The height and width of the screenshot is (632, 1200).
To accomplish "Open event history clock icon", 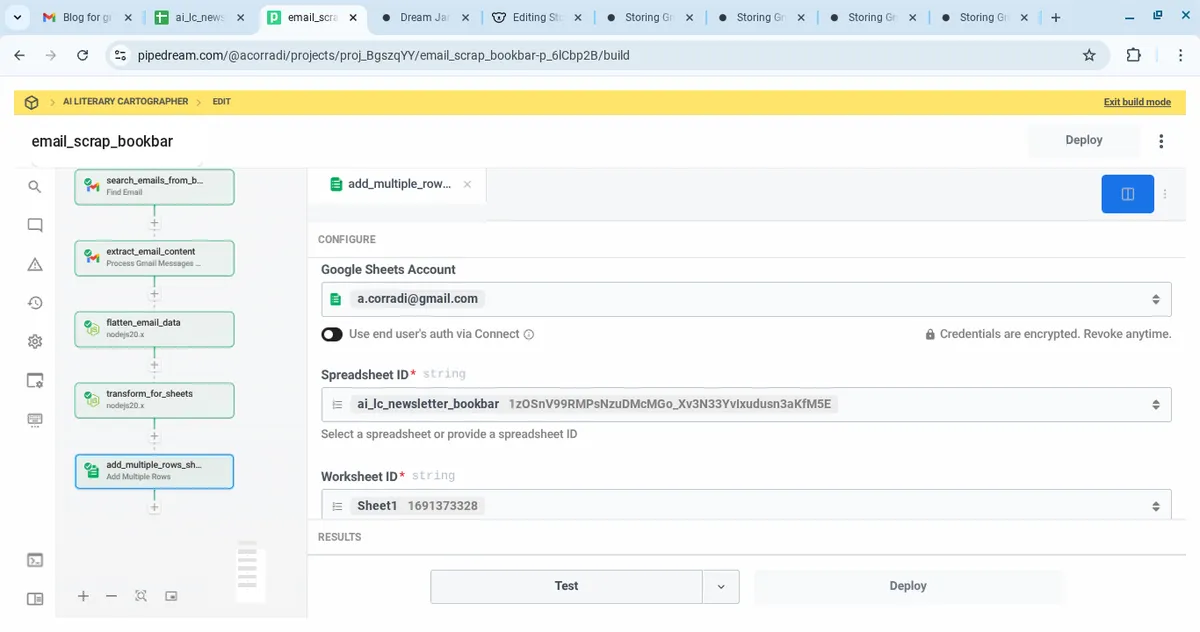I will pos(35,303).
